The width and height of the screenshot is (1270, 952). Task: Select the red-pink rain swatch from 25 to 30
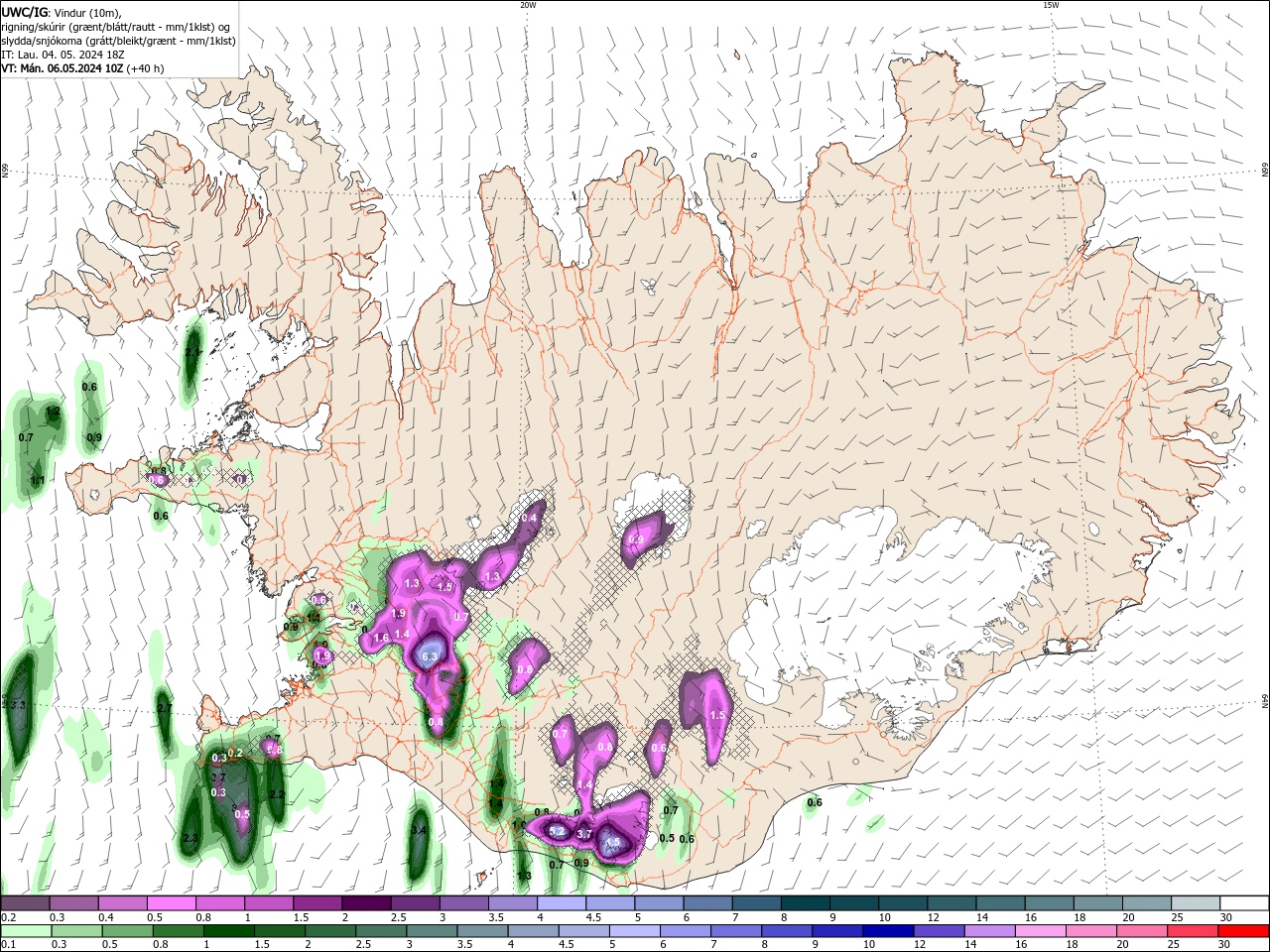[x=1192, y=931]
